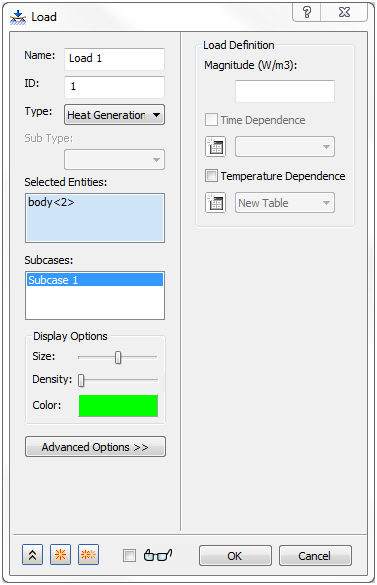
Task: Open table editor icon beside New Table
Action: tap(215, 203)
